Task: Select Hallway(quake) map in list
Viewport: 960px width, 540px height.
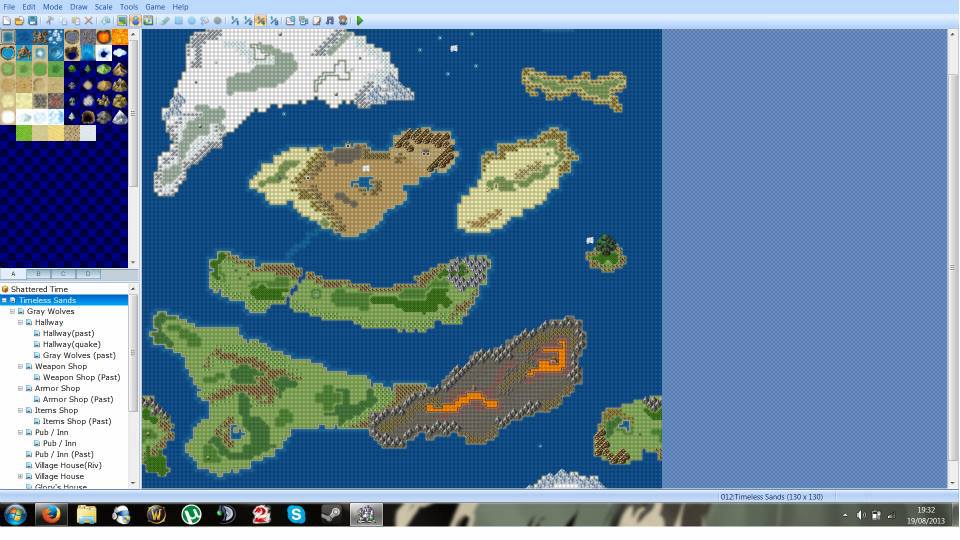Action: (69, 344)
